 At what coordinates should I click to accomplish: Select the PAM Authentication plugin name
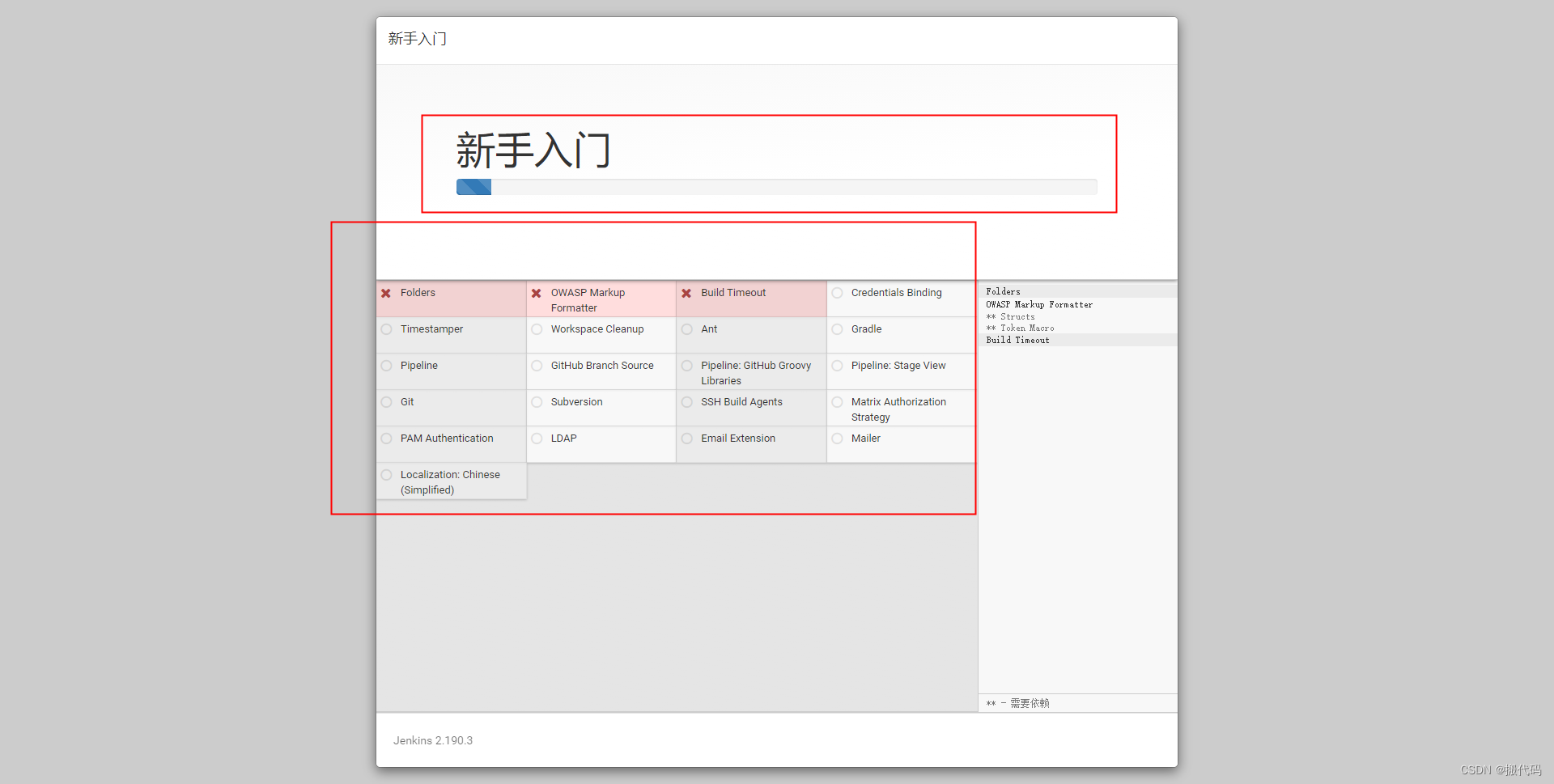(x=447, y=439)
